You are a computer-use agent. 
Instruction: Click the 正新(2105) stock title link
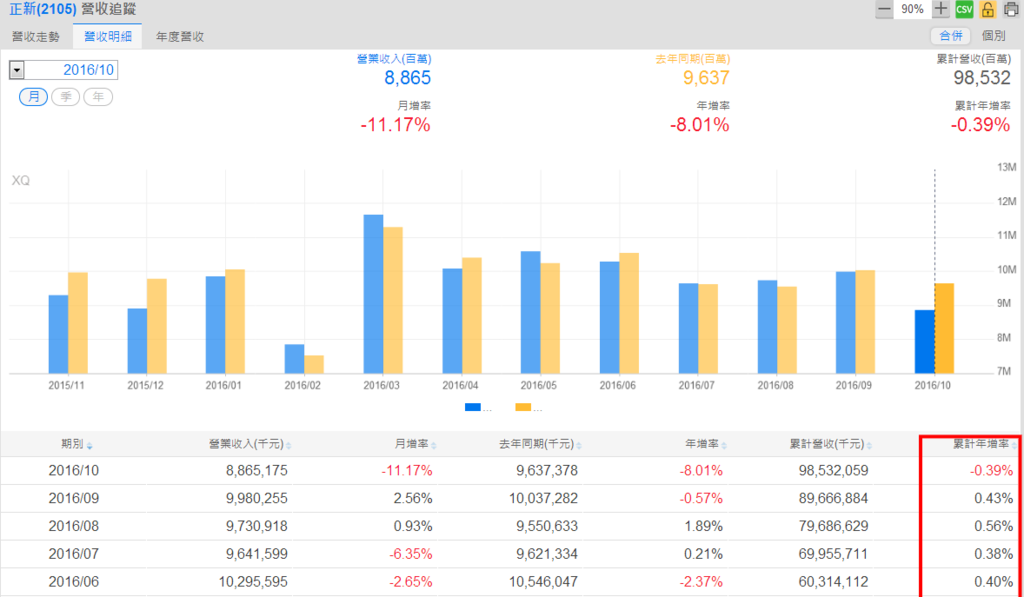pyautogui.click(x=42, y=9)
